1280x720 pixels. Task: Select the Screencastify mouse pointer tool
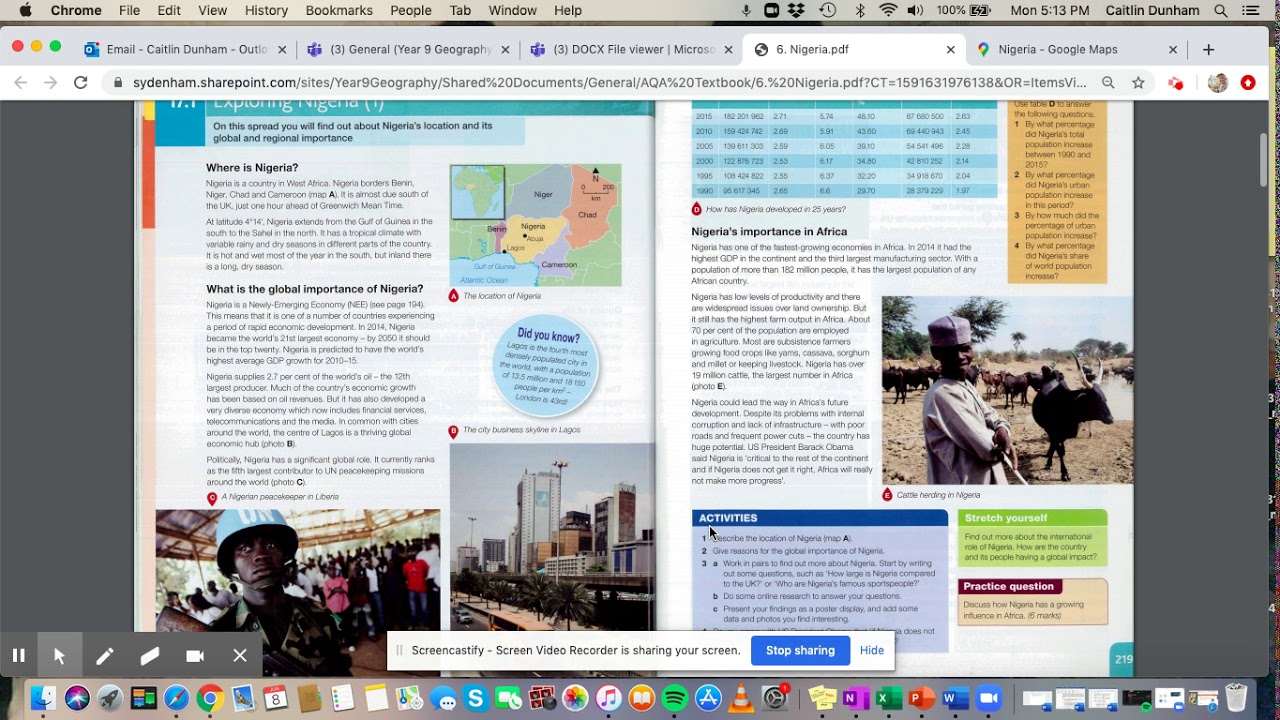59,656
